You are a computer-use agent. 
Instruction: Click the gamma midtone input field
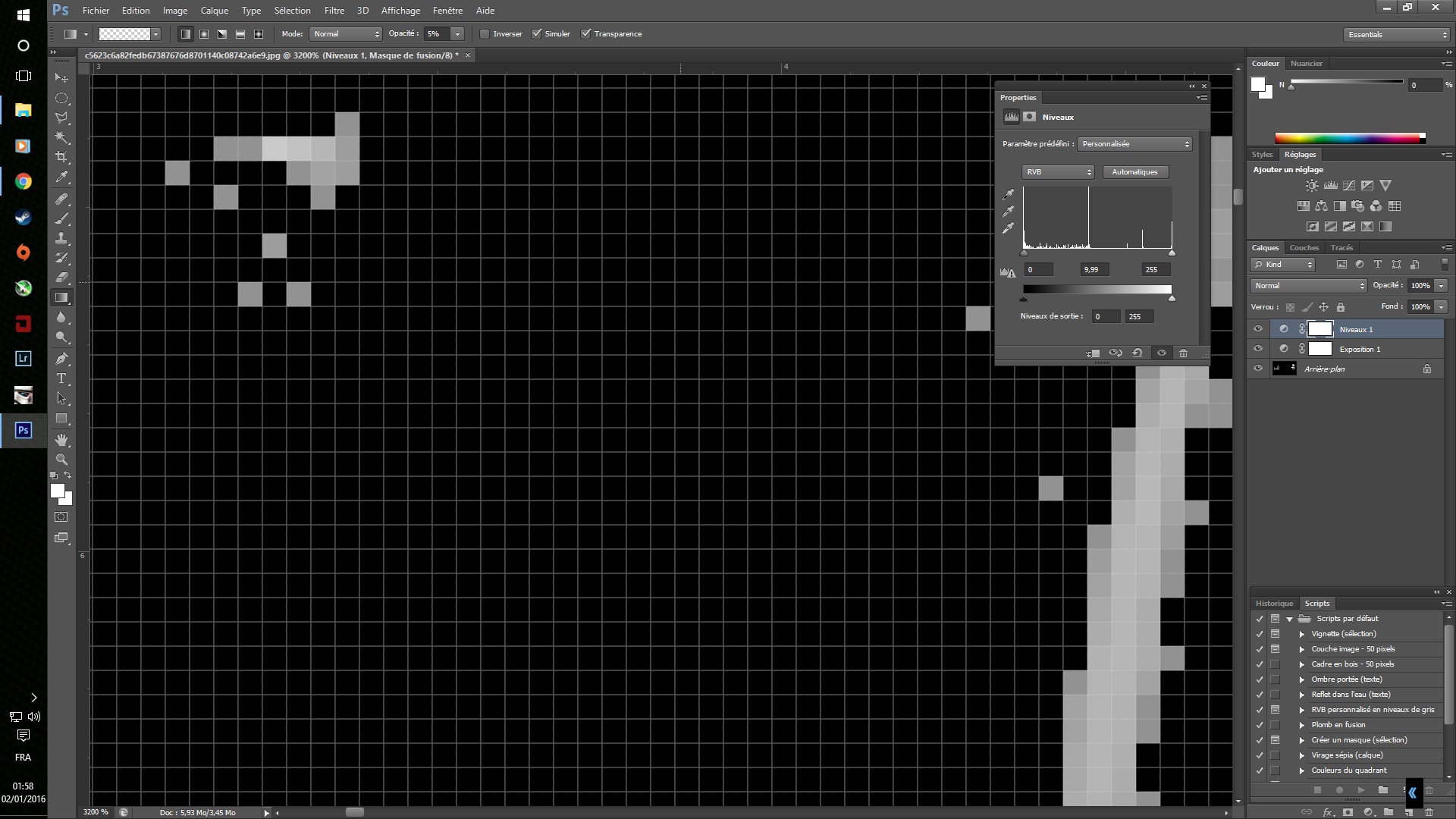(1094, 270)
